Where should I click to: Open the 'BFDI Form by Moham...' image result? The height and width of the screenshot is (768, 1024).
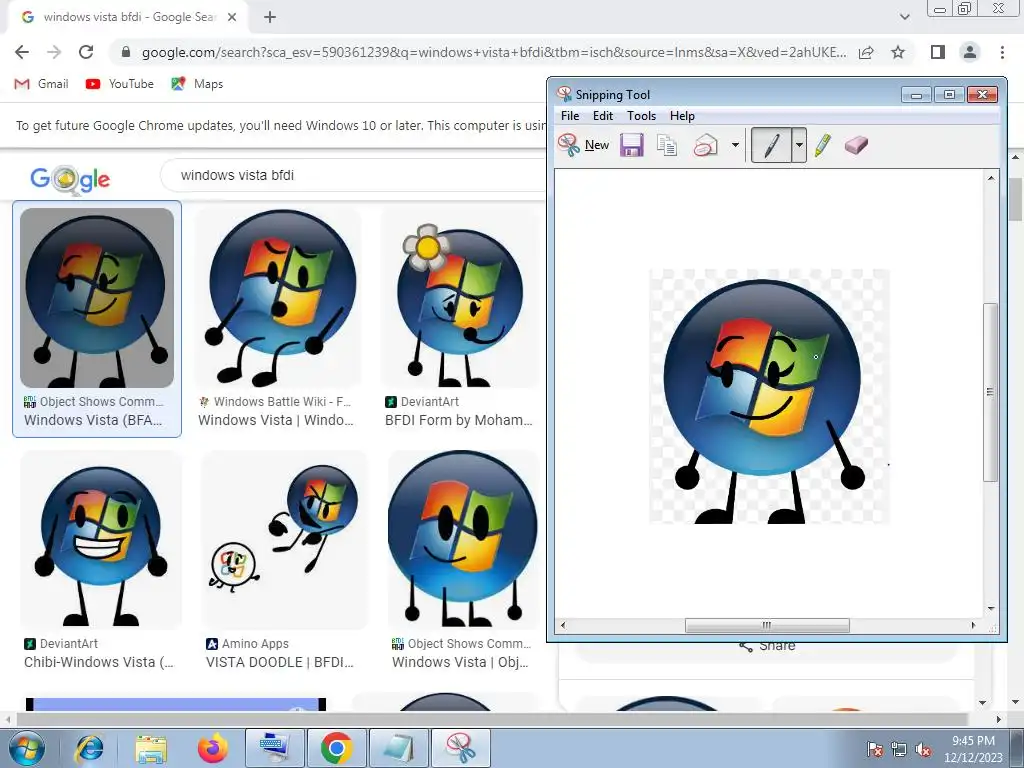click(460, 298)
